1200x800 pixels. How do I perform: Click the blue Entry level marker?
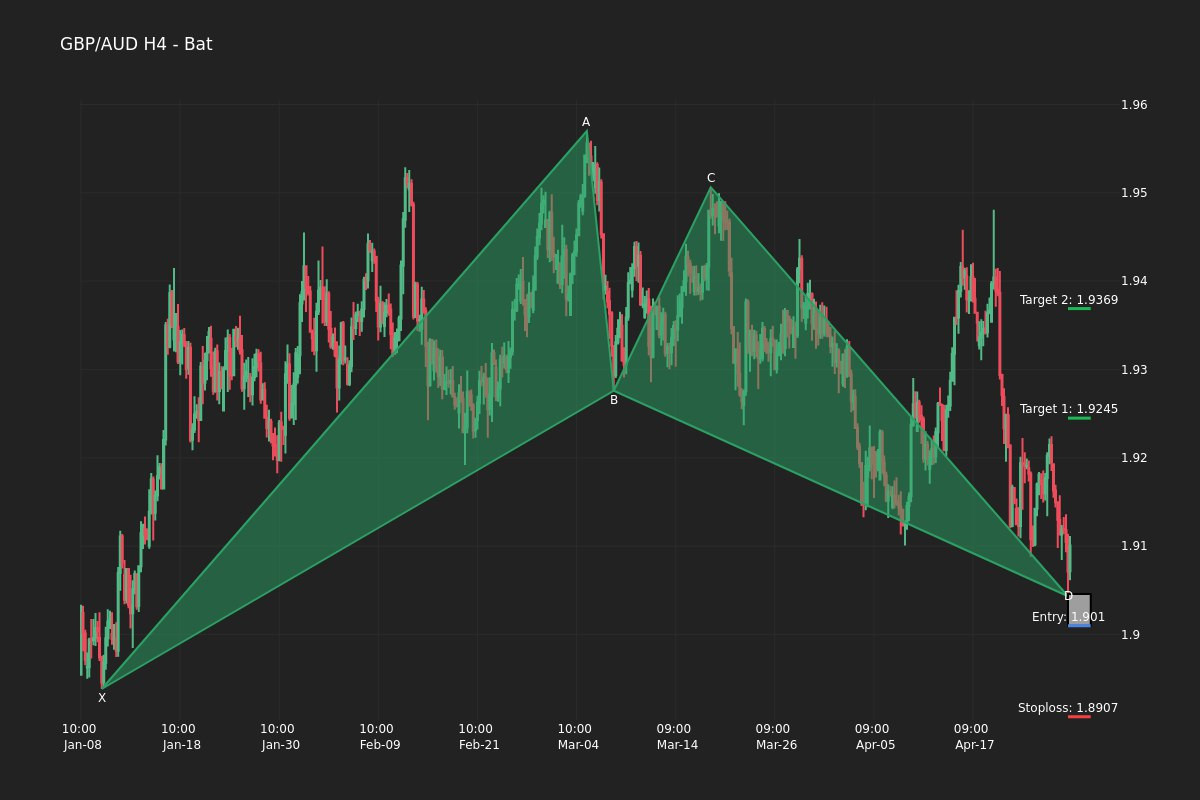click(1079, 625)
